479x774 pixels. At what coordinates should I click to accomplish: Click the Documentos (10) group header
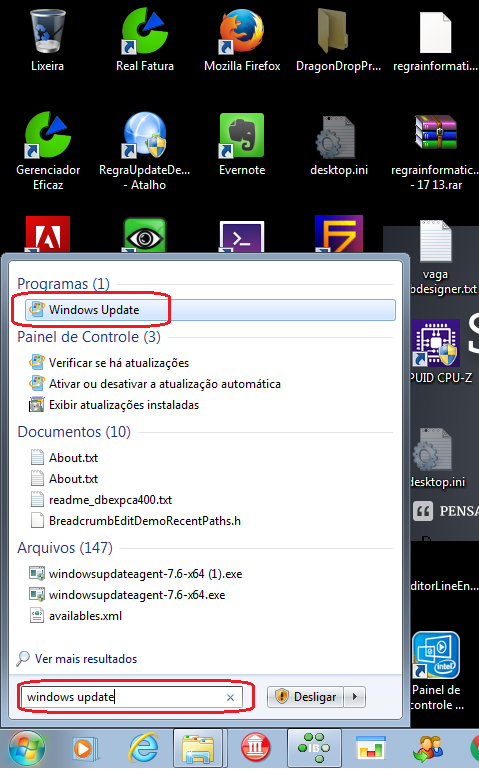click(74, 432)
